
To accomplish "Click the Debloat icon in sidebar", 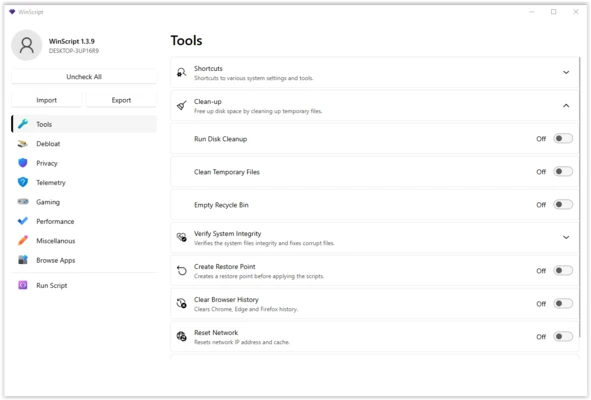I will [23, 144].
